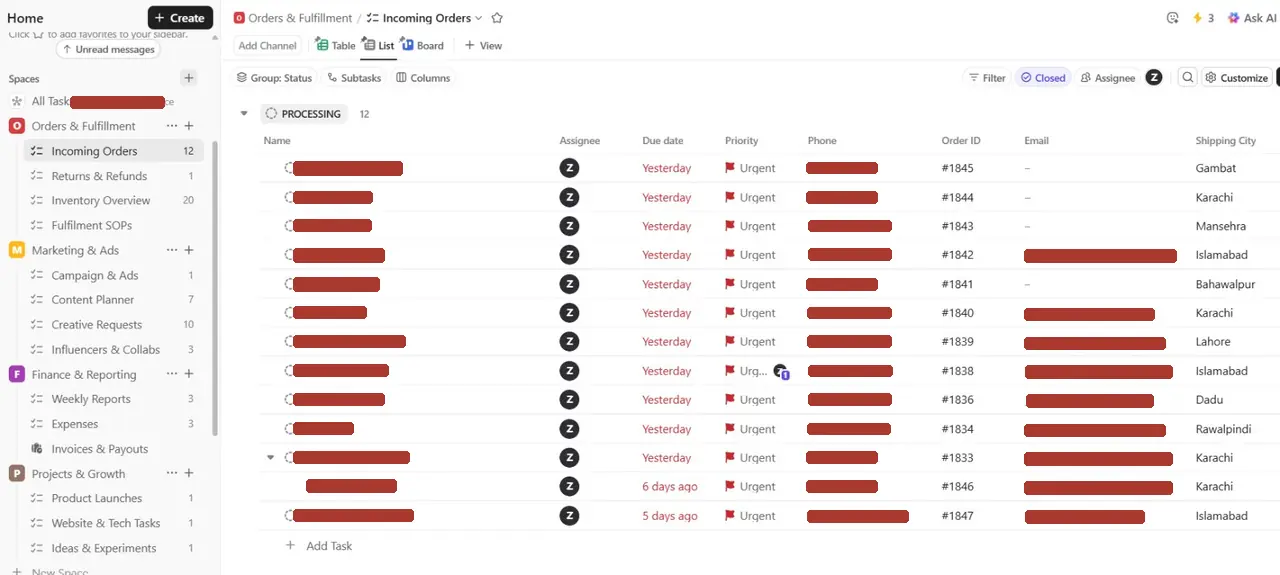
Task: Favorite this list with star icon
Action: (x=497, y=18)
